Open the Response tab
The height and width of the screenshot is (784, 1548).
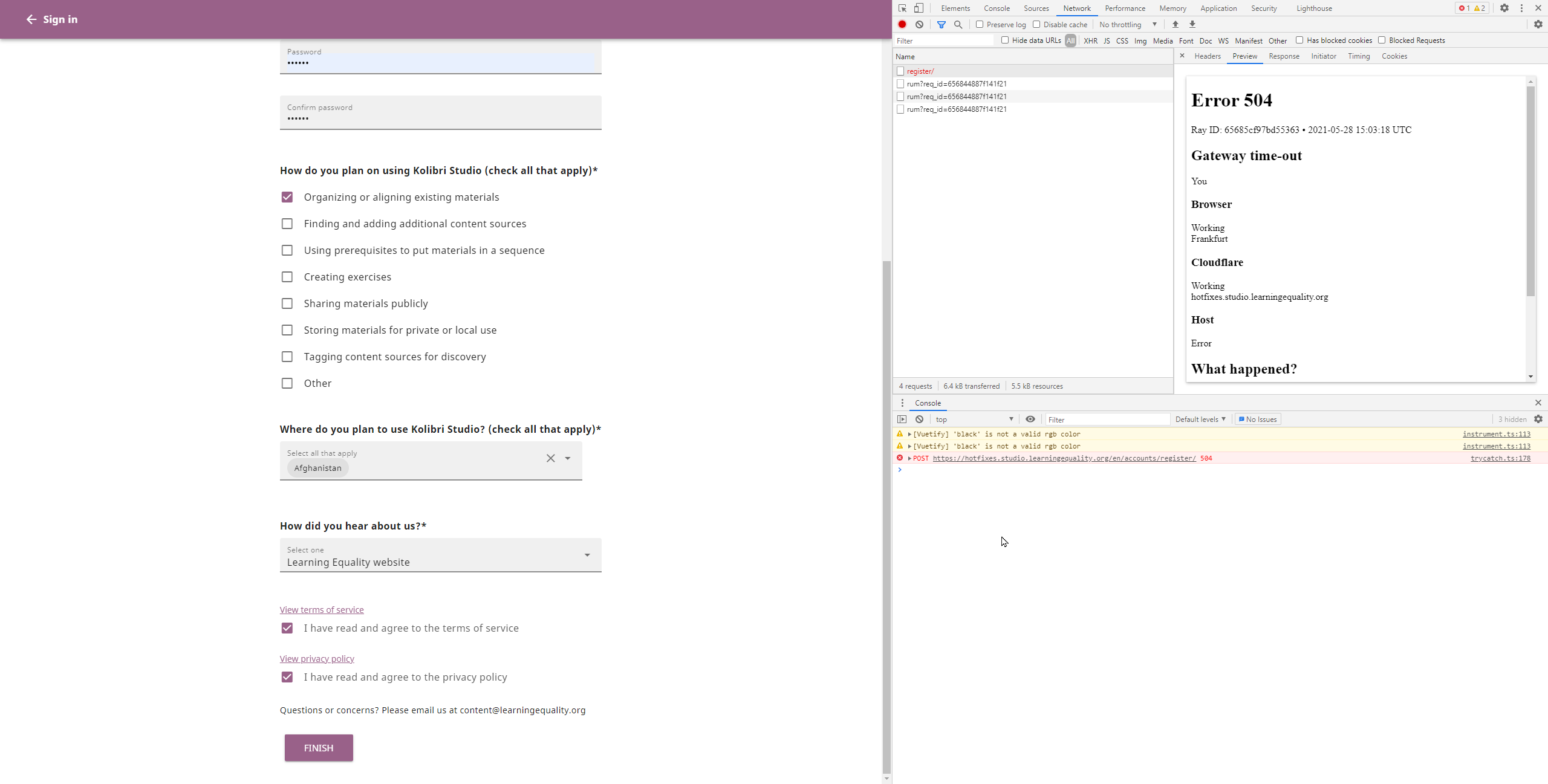click(1284, 56)
